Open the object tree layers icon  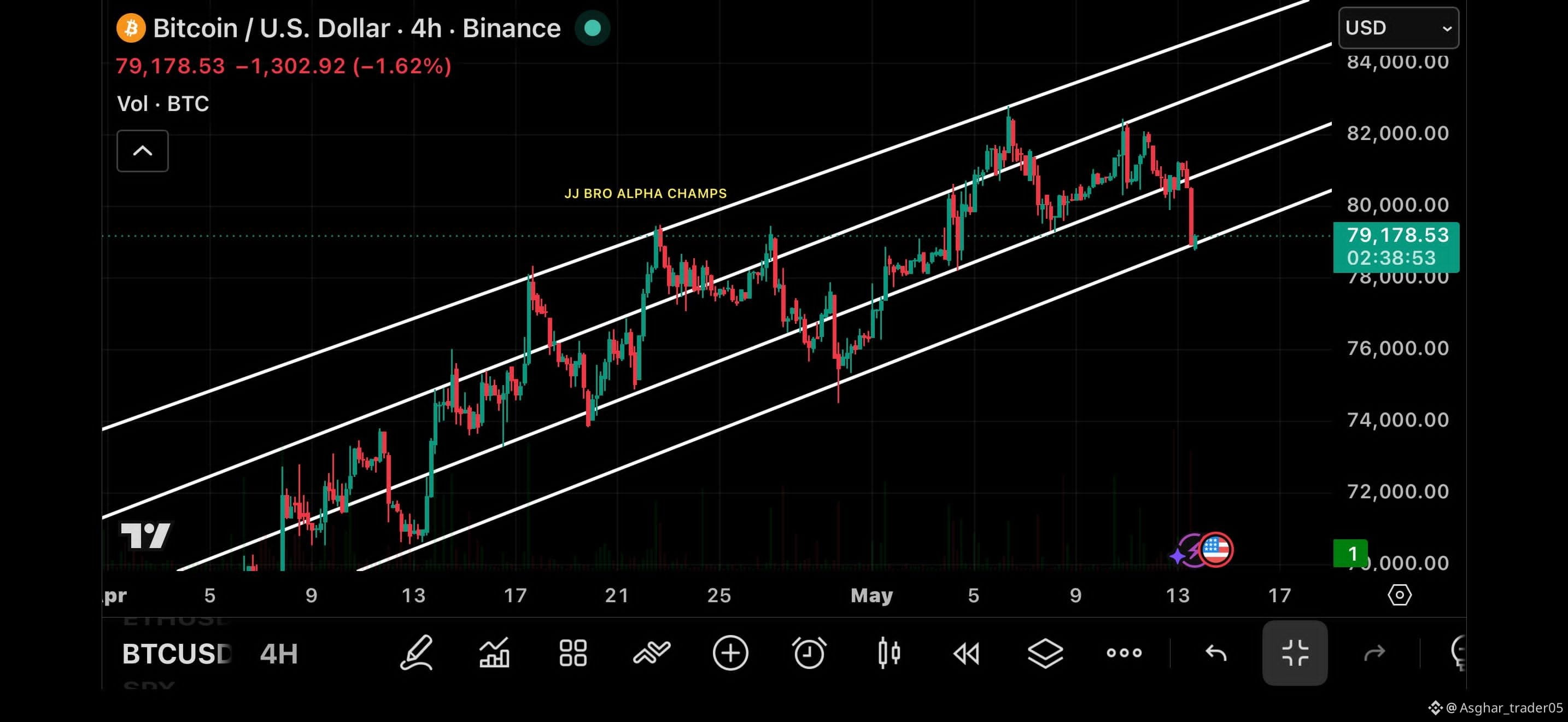point(1045,653)
